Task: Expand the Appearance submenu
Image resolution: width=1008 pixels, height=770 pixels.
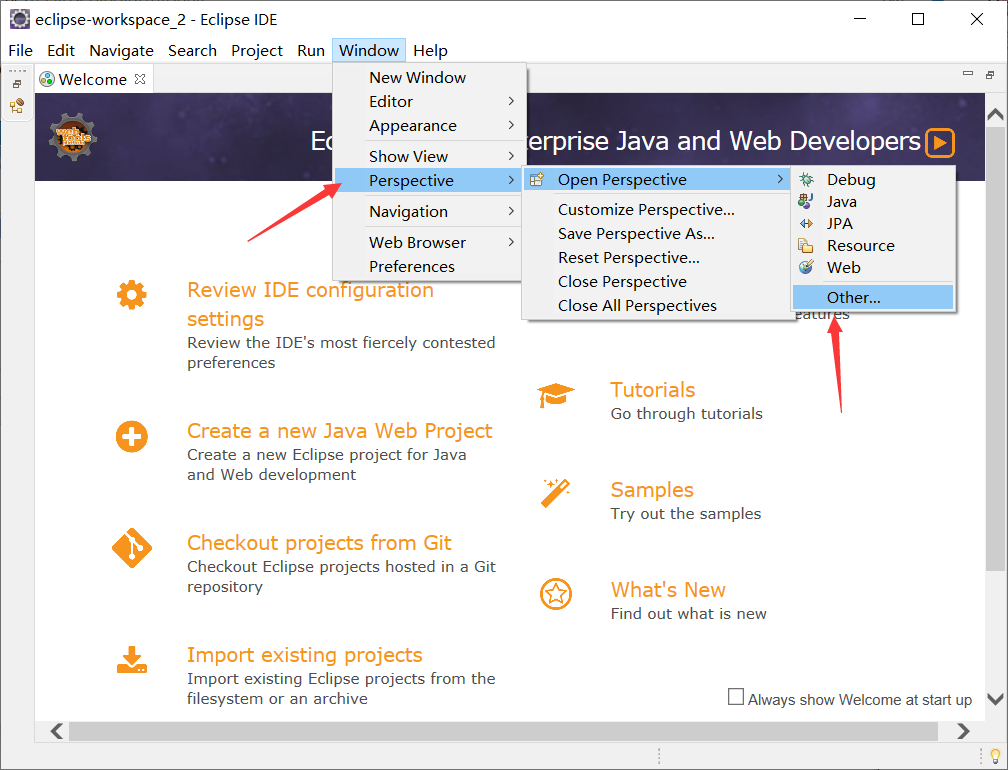Action: (428, 126)
